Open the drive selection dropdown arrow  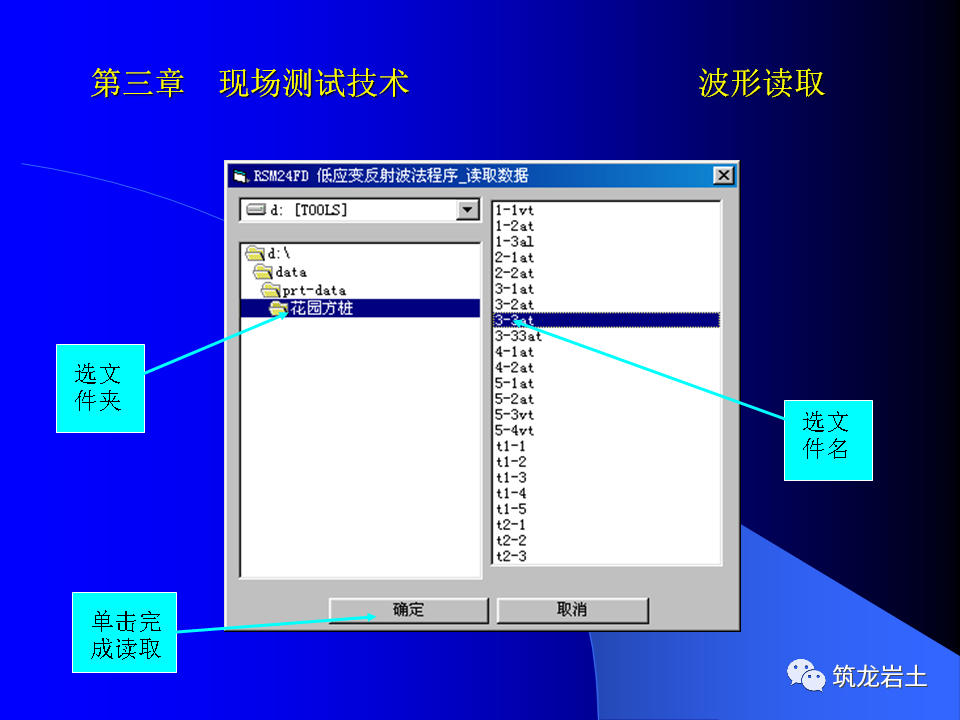(468, 210)
